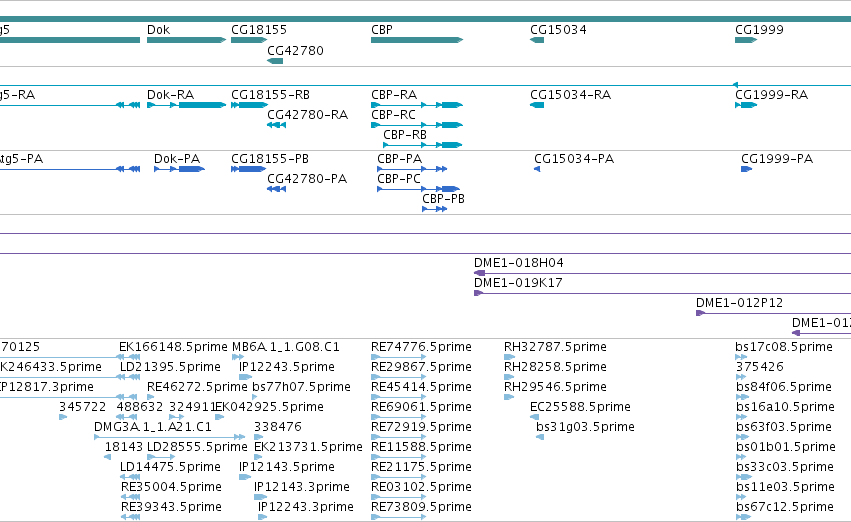
Task: Select EST RE29867.5prime
Action: pyautogui.click(x=421, y=367)
